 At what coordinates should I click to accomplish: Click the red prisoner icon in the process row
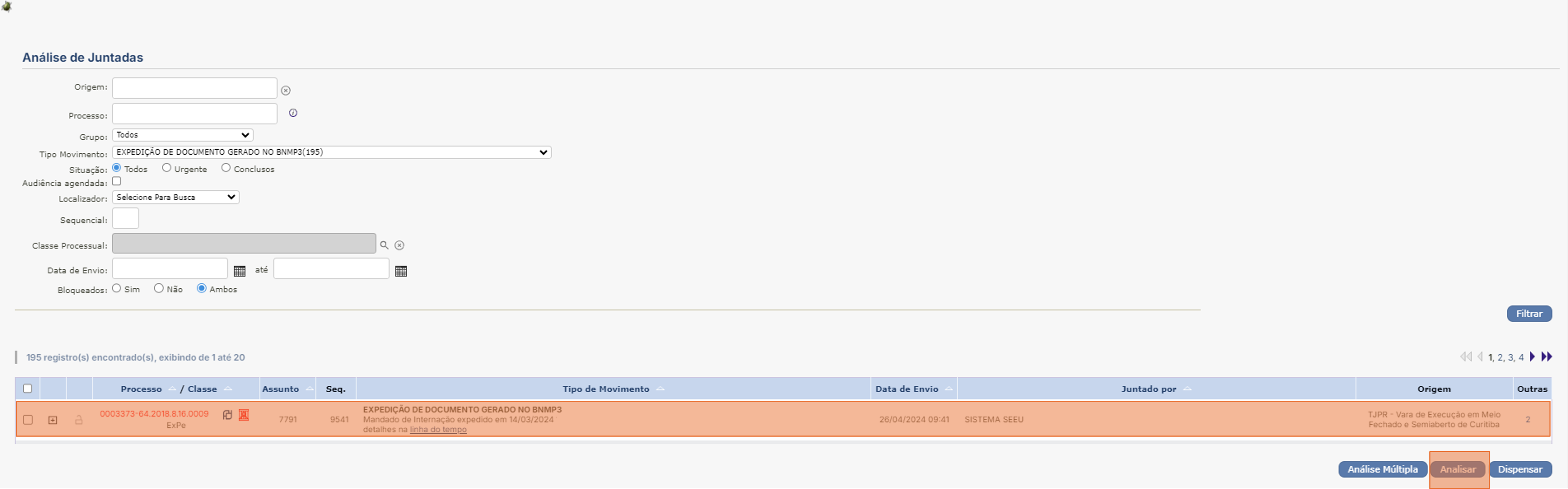[x=243, y=415]
